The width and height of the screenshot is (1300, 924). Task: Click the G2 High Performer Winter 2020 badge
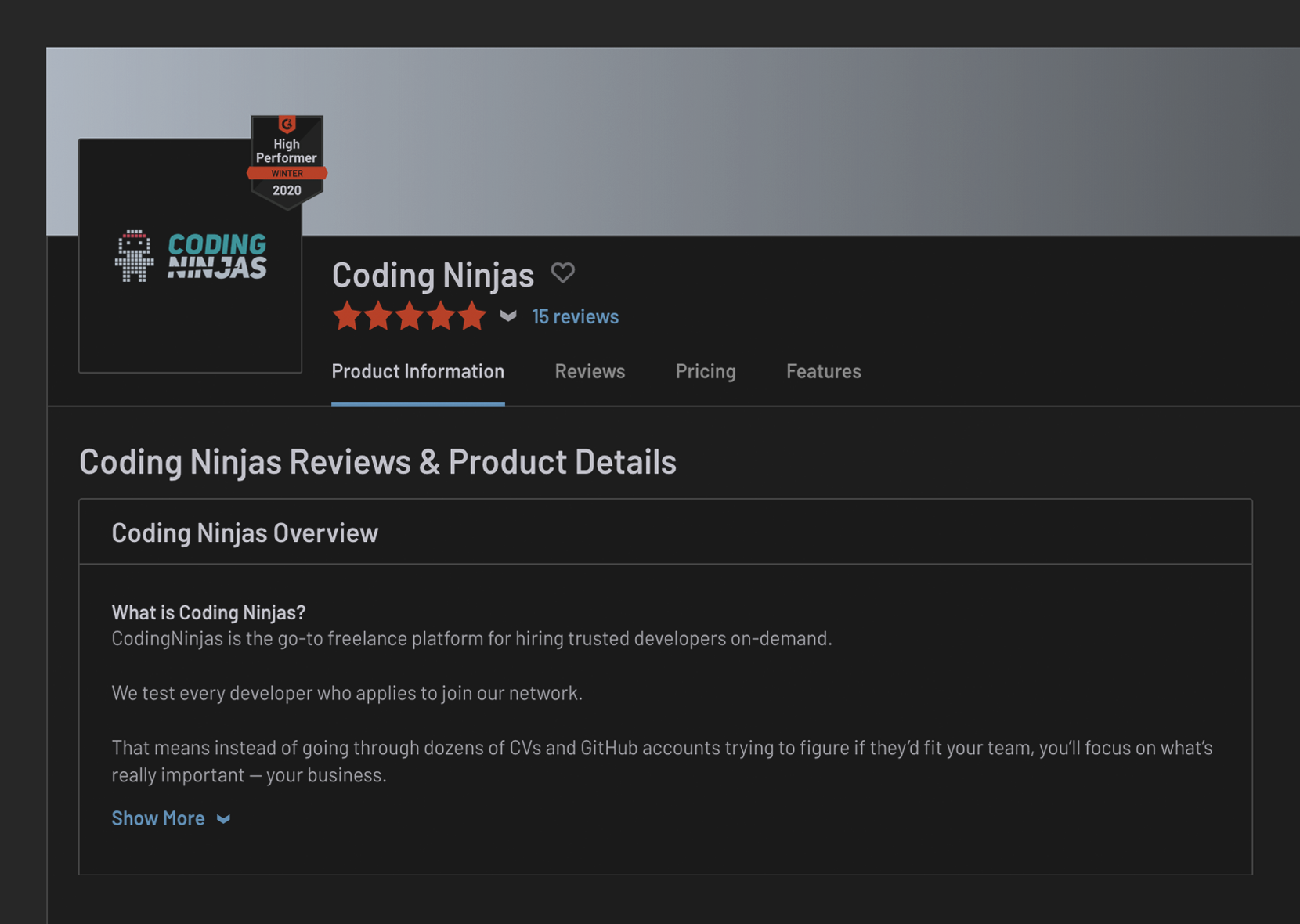pos(287,162)
